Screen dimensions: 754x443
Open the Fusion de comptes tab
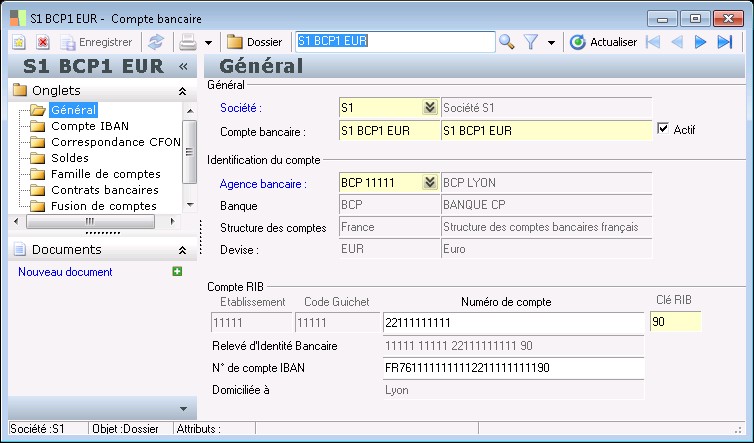(x=104, y=206)
